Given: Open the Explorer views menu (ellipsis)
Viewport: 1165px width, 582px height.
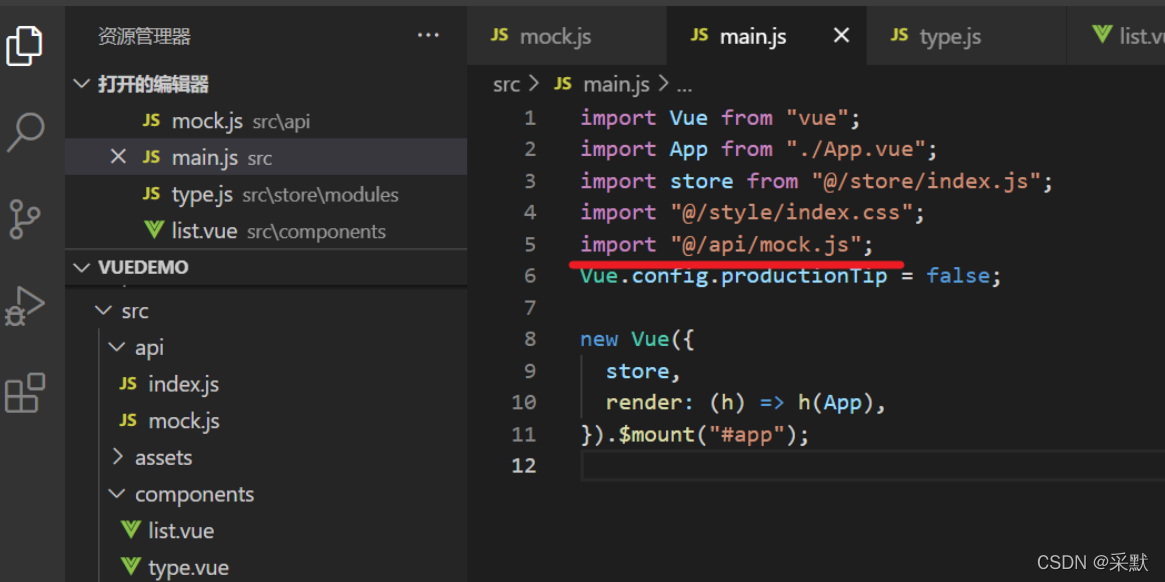Looking at the screenshot, I should coord(428,35).
